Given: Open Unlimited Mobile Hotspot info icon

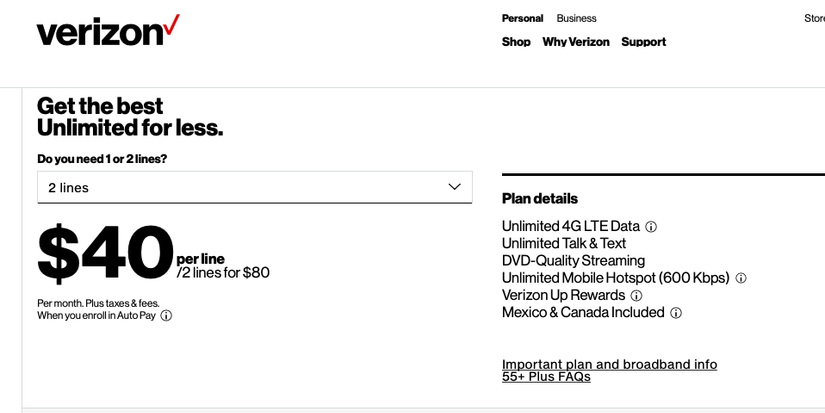Looking at the screenshot, I should click(x=741, y=278).
